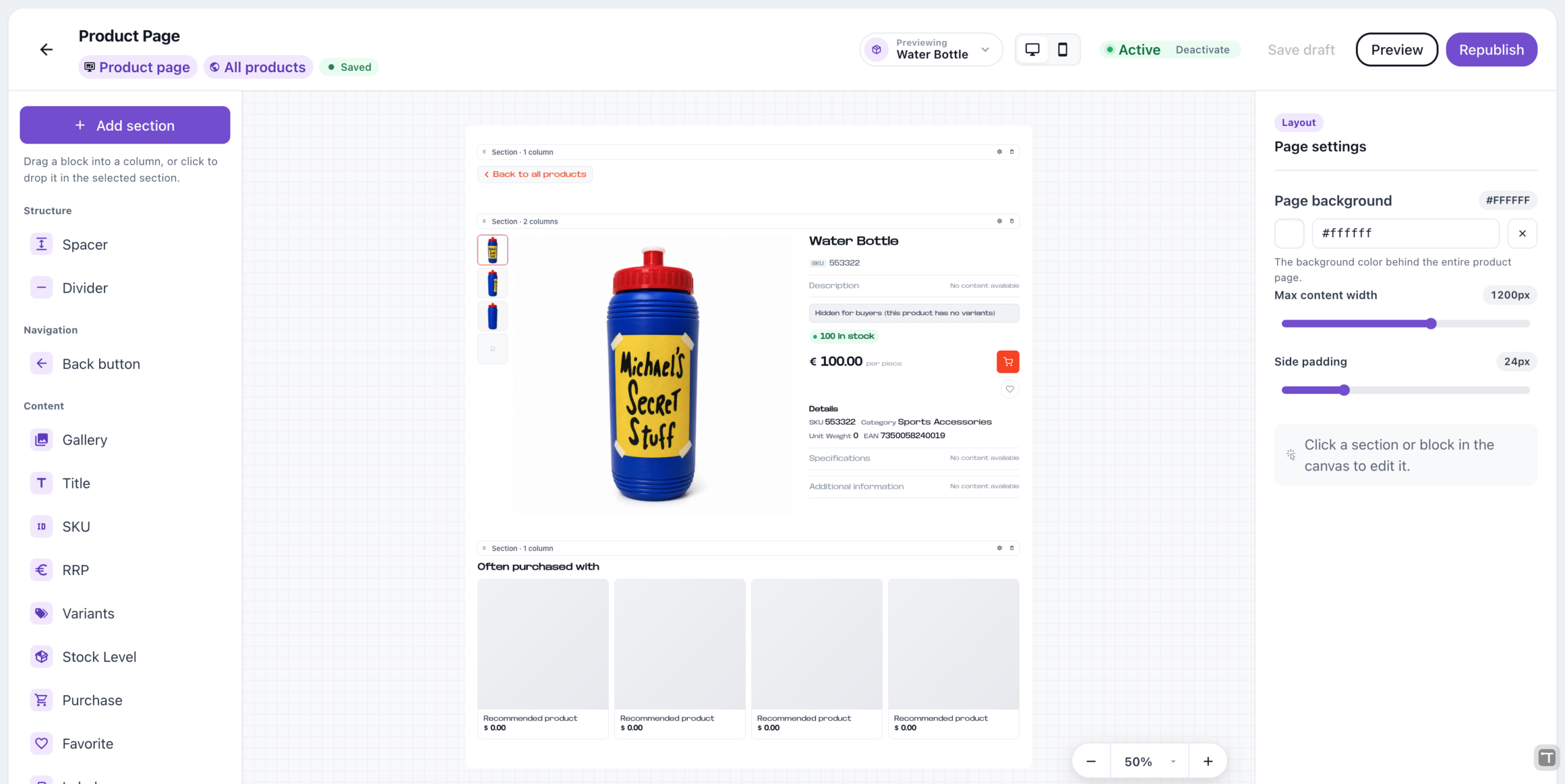Click the heart favorite icon in canvas
This screenshot has width=1565, height=784.
pos(1009,389)
